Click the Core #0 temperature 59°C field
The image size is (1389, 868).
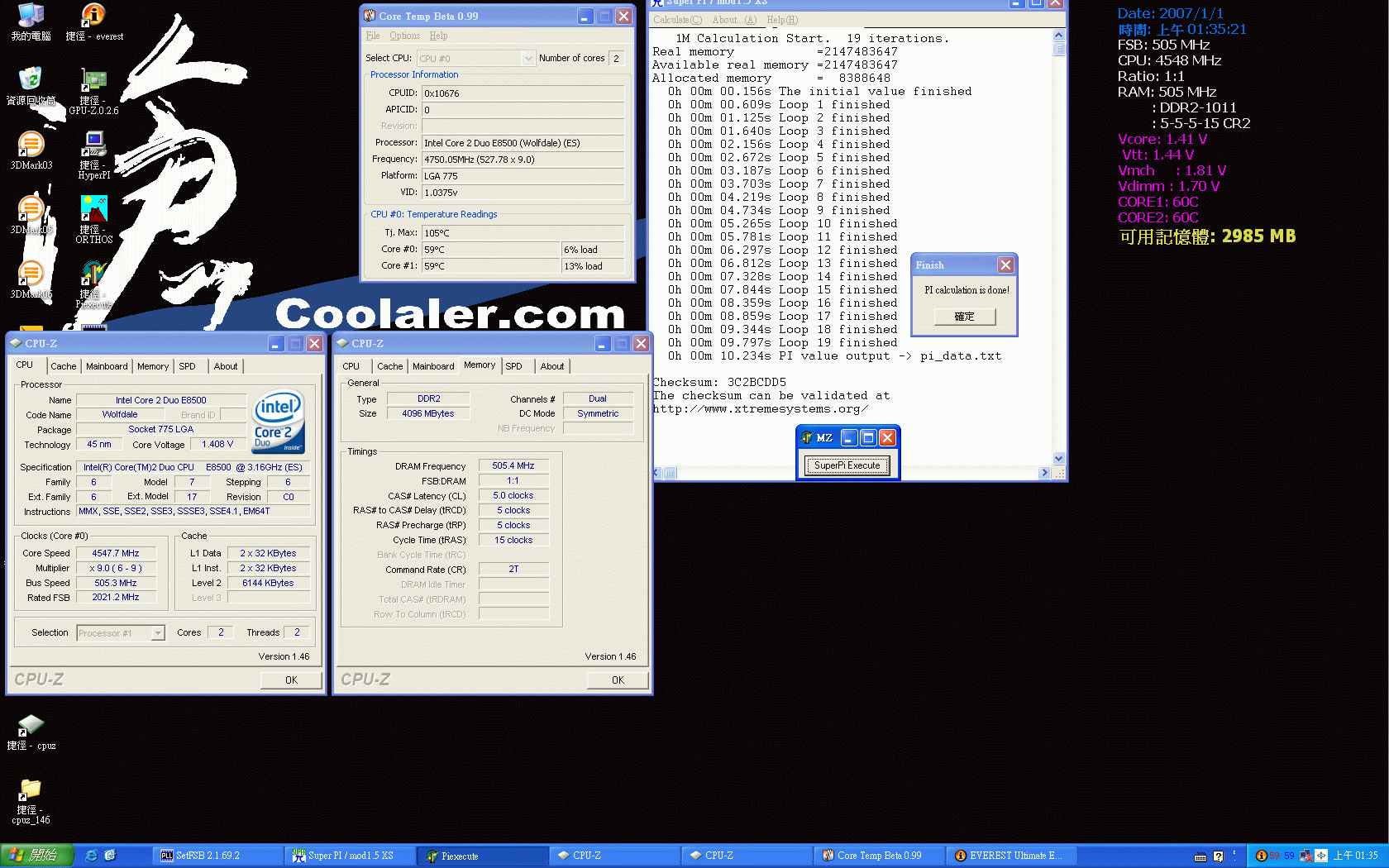pyautogui.click(x=491, y=250)
